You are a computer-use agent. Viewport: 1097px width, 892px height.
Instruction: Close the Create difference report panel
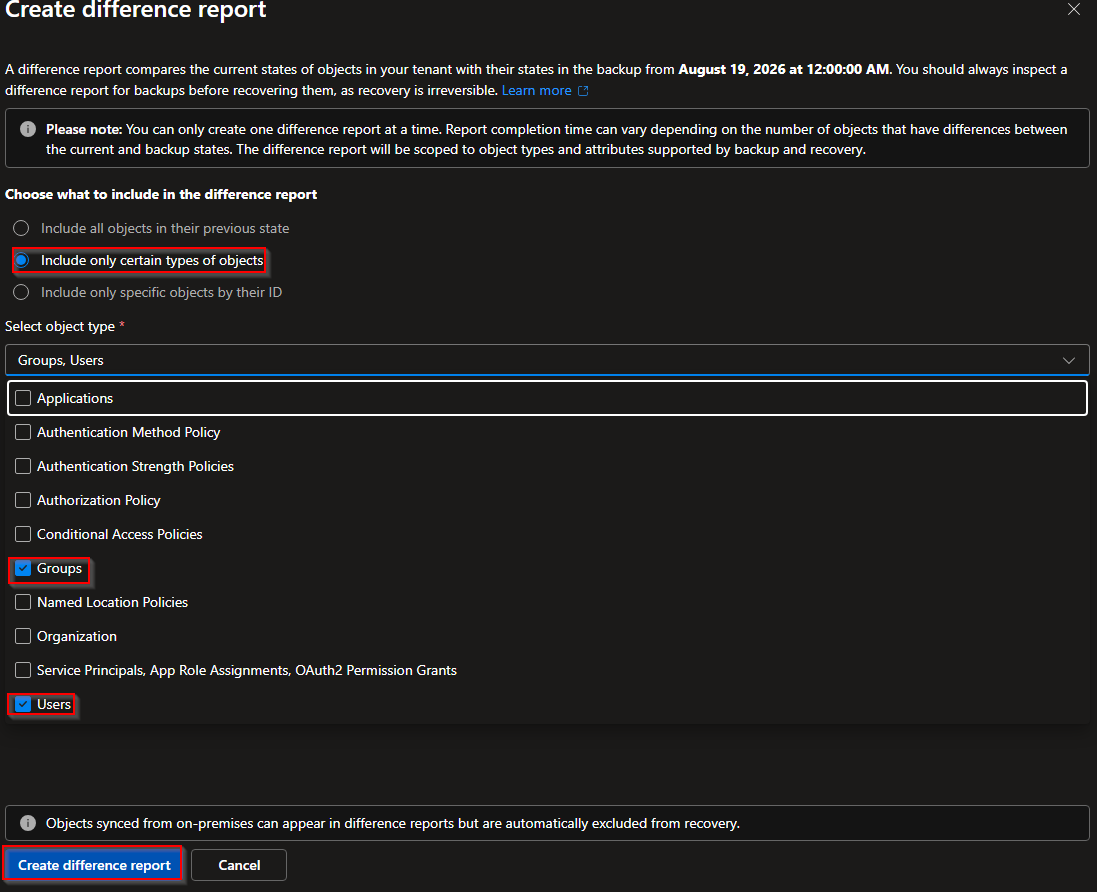[1073, 9]
